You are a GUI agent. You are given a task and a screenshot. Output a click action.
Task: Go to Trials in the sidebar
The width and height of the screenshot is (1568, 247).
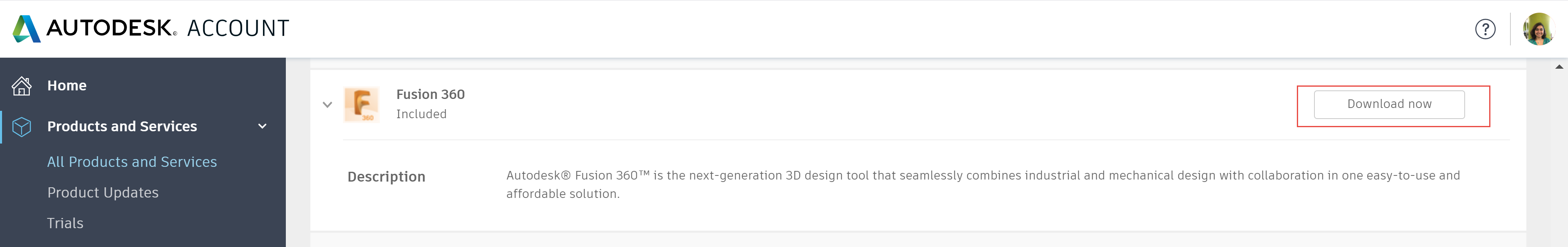[x=65, y=223]
